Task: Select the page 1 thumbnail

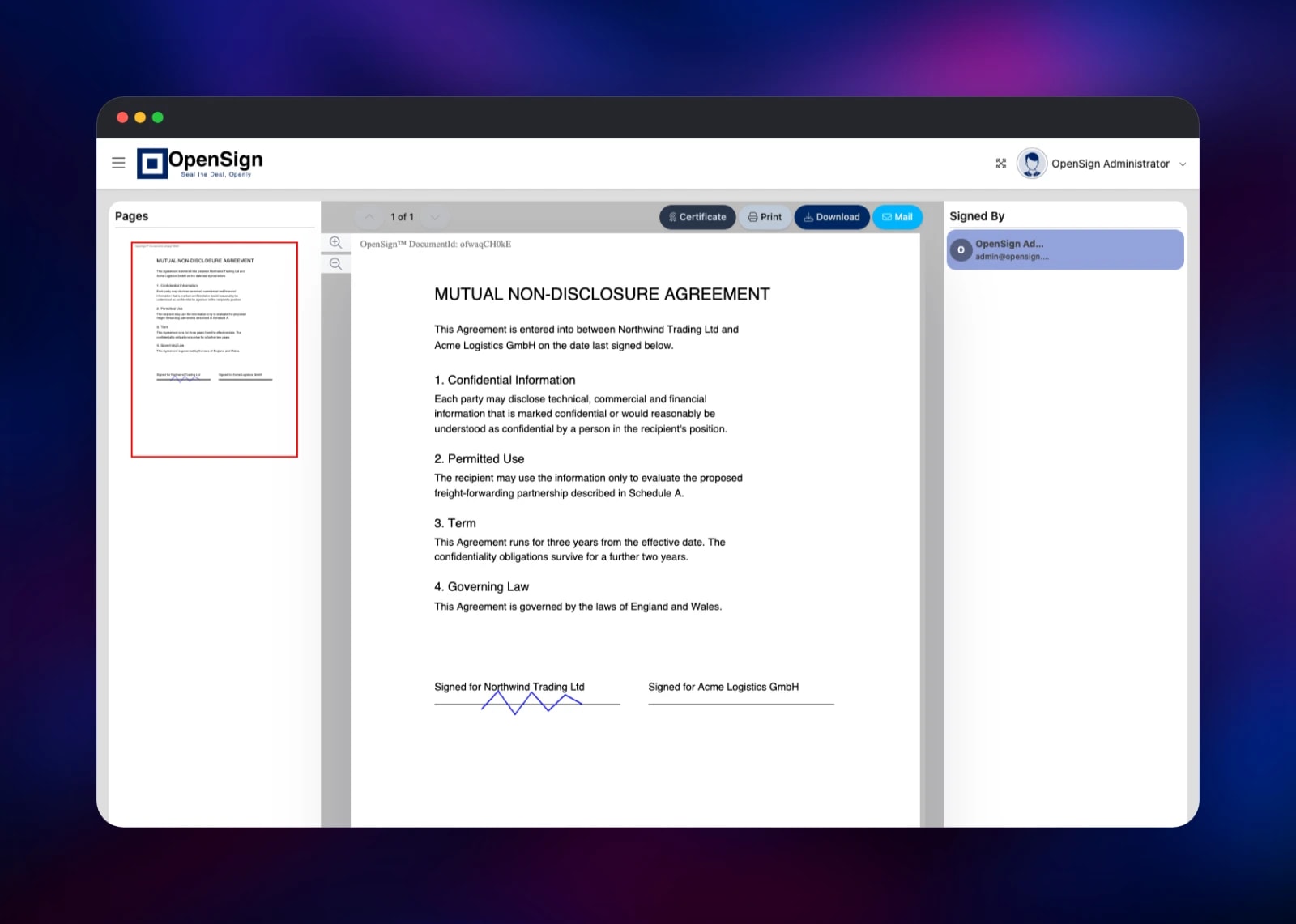Action: coord(215,349)
